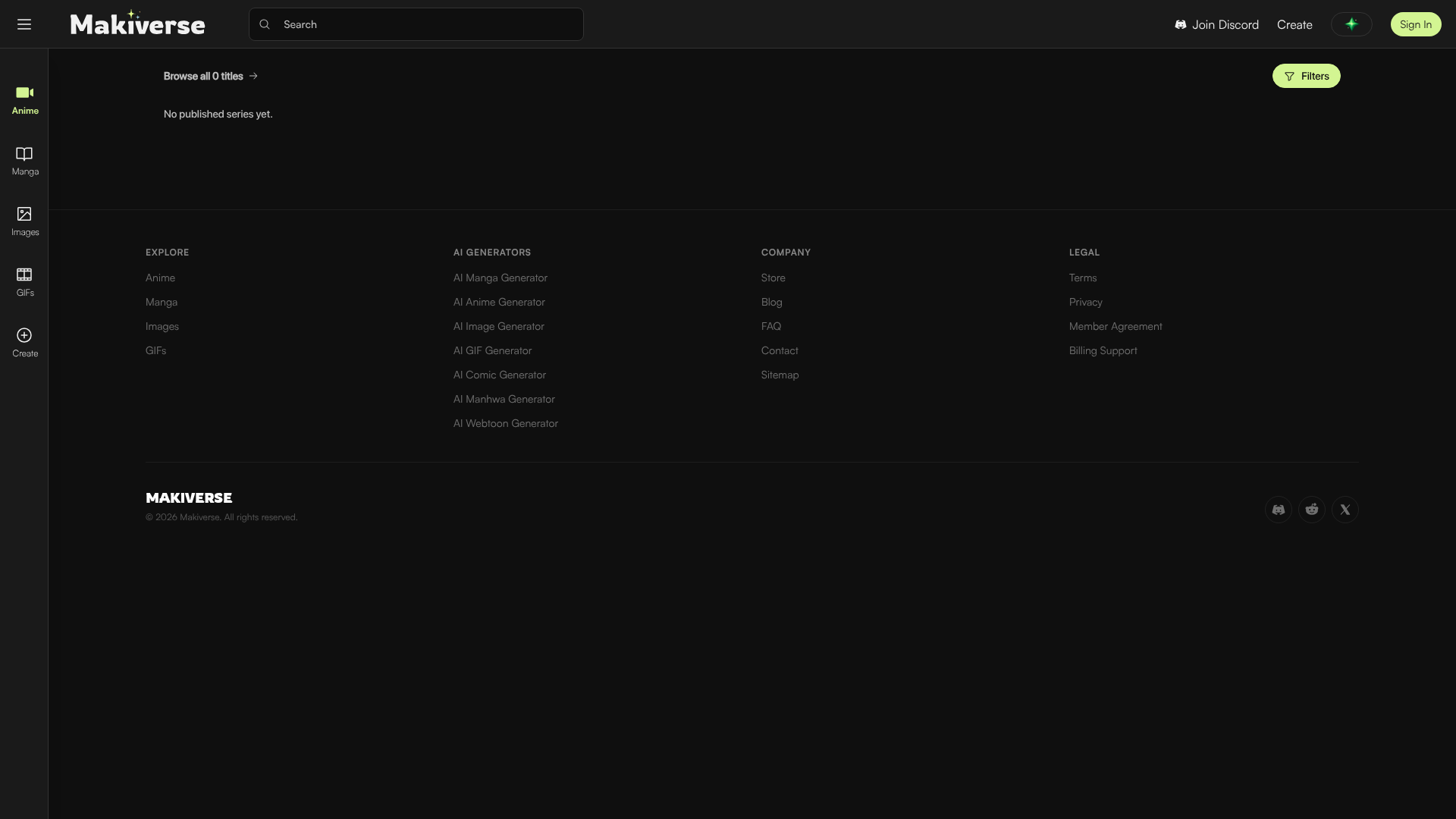Viewport: 1456px width, 819px height.
Task: Open AI Comic Generator link
Action: (x=500, y=375)
